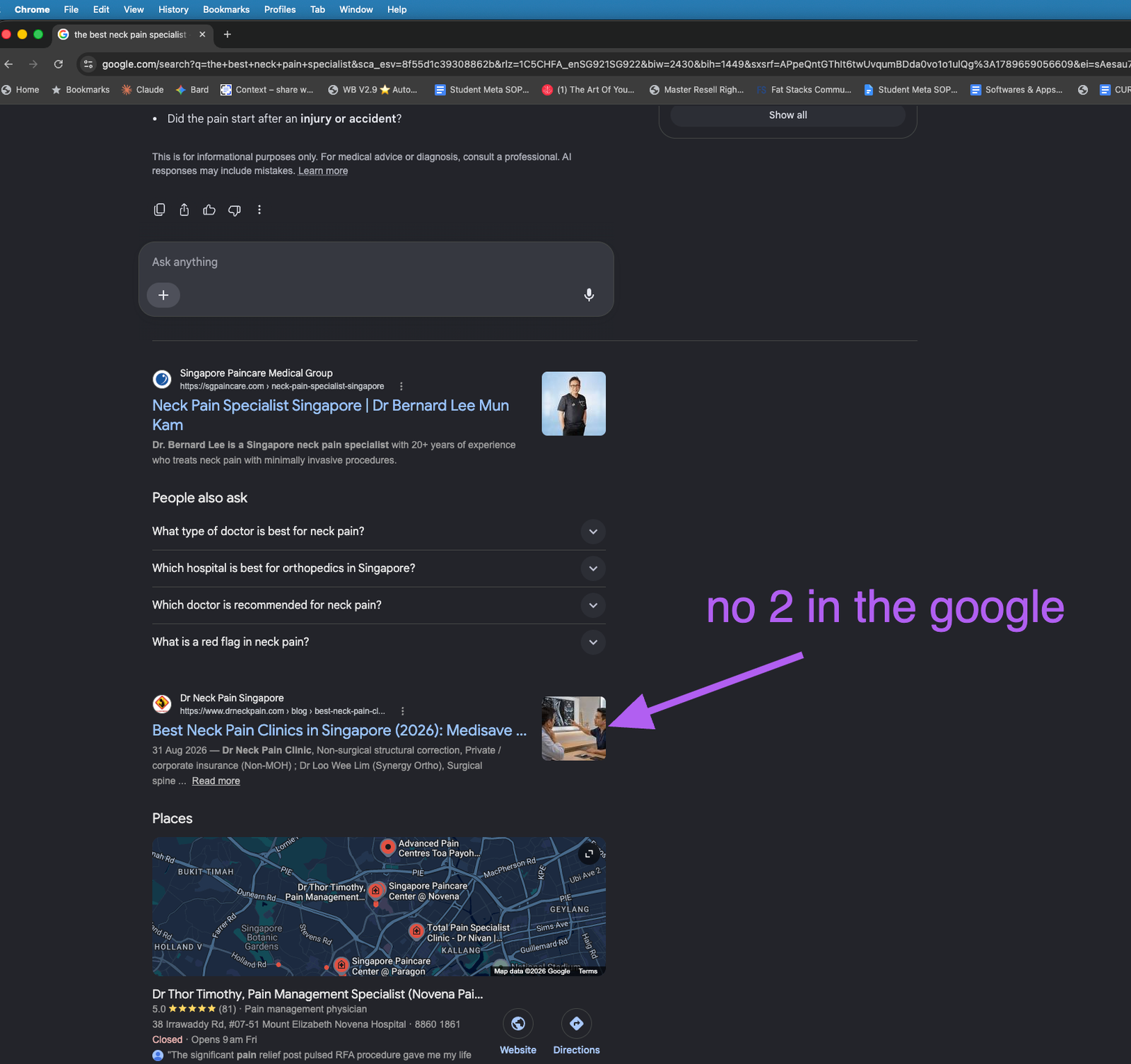Image resolution: width=1131 pixels, height=1064 pixels.
Task: Expand the Places map to full view
Action: (589, 854)
